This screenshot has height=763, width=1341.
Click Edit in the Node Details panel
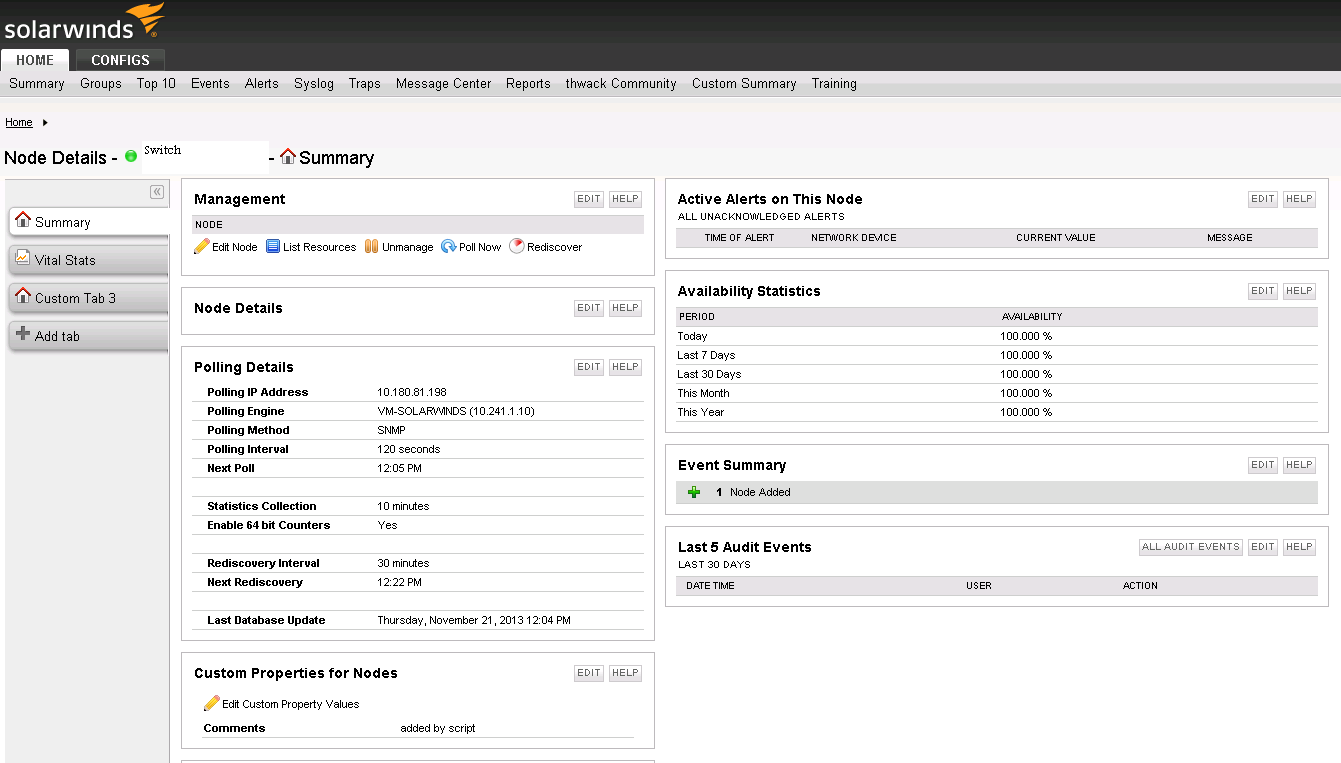click(x=589, y=308)
